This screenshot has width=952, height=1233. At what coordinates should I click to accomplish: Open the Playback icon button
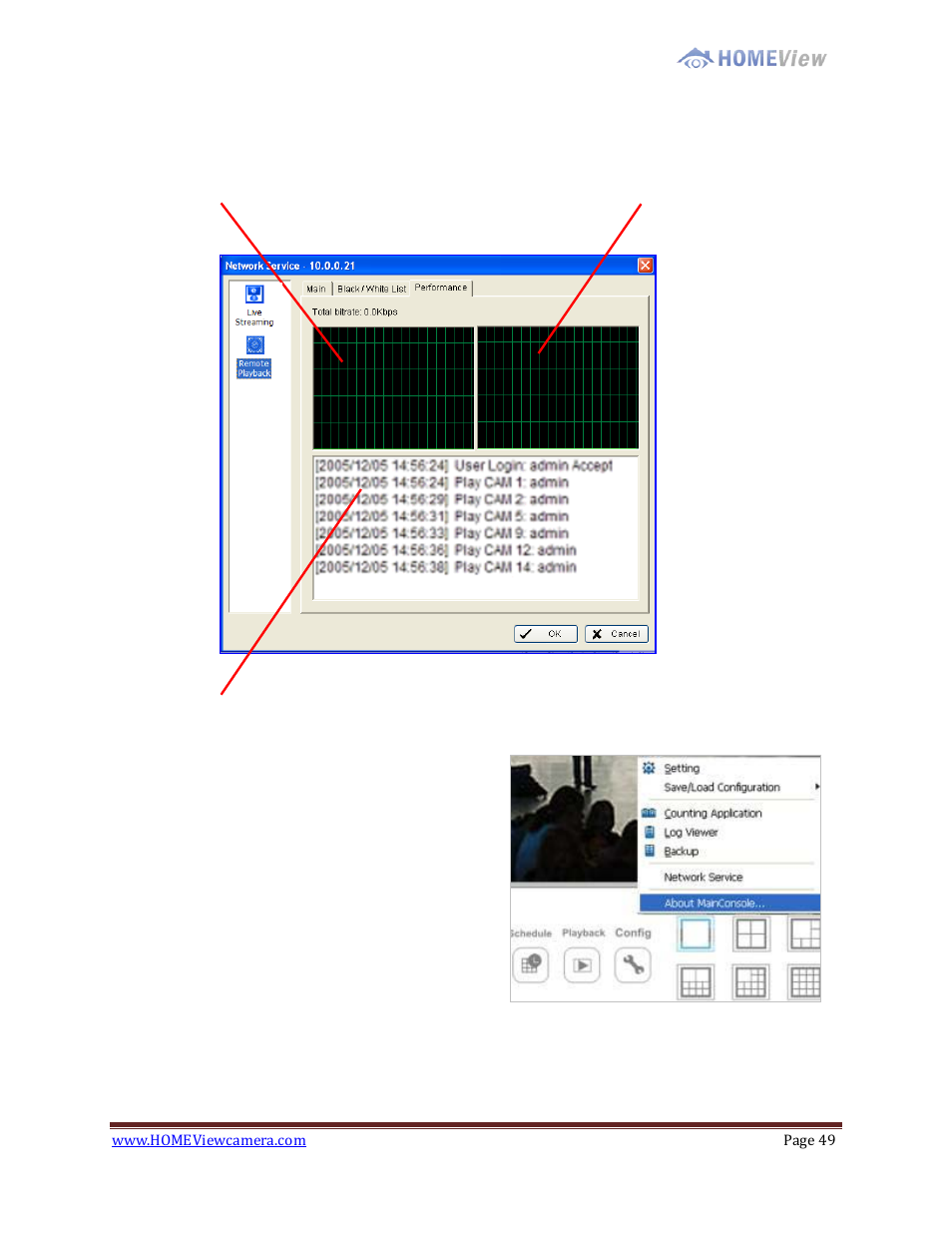582,965
